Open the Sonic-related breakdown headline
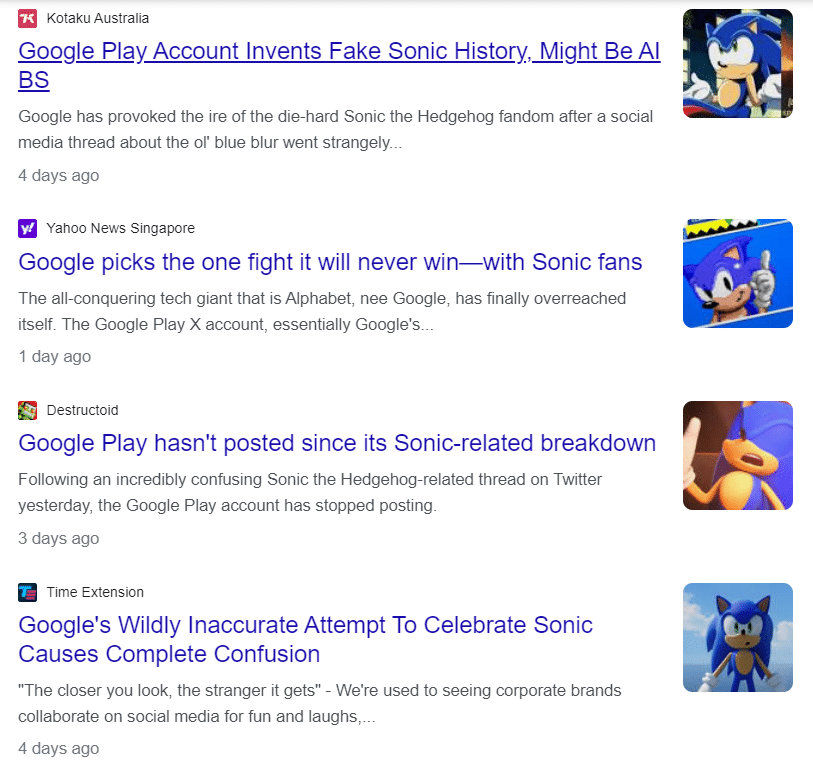Image resolution: width=813 pixels, height=772 pixels. pos(336,443)
